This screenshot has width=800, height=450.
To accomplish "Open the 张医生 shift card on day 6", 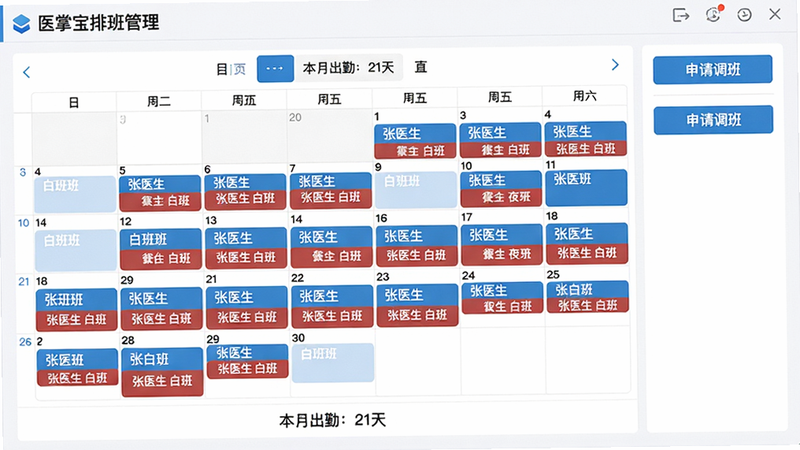I will point(245,191).
